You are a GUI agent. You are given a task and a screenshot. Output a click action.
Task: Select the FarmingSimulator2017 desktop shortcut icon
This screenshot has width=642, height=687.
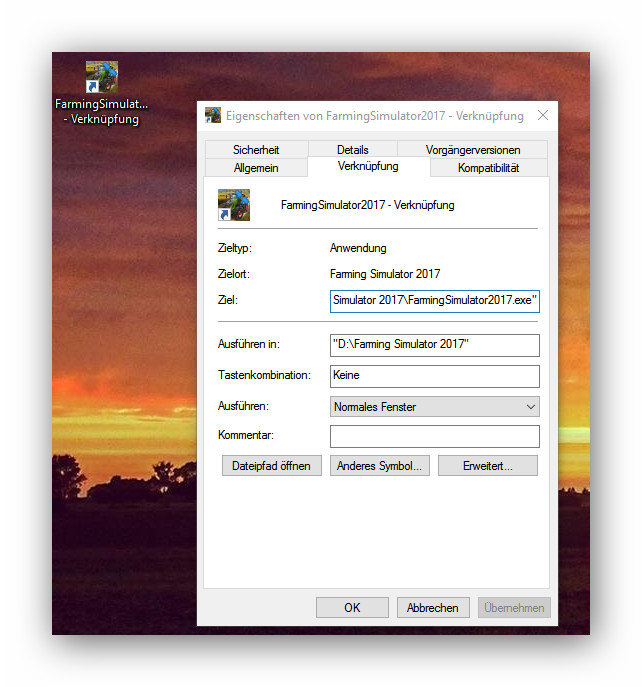click(x=101, y=78)
